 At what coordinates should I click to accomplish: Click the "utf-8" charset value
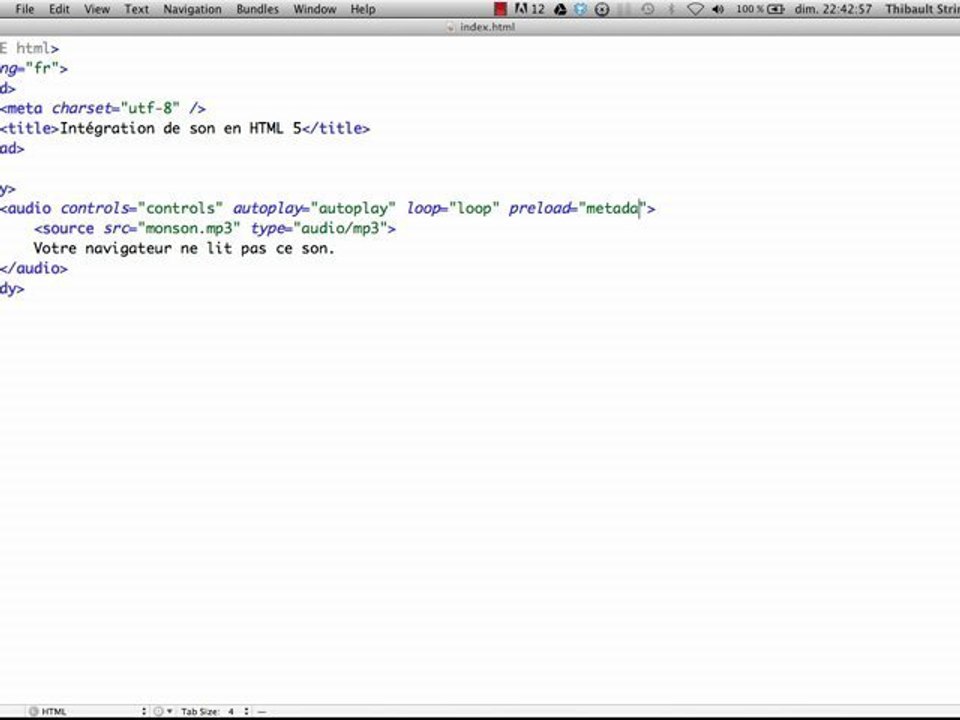151,108
